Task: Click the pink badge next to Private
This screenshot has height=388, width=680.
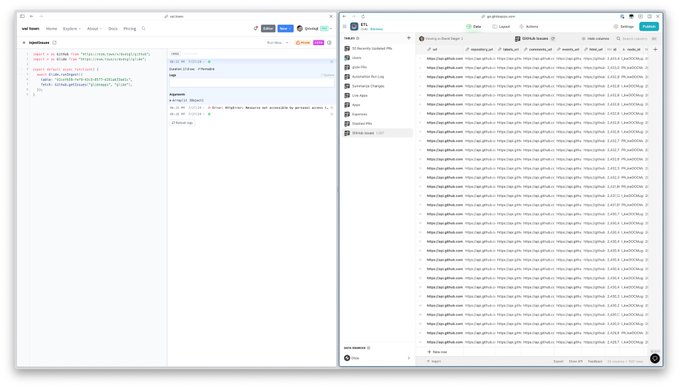Action: click(x=318, y=42)
